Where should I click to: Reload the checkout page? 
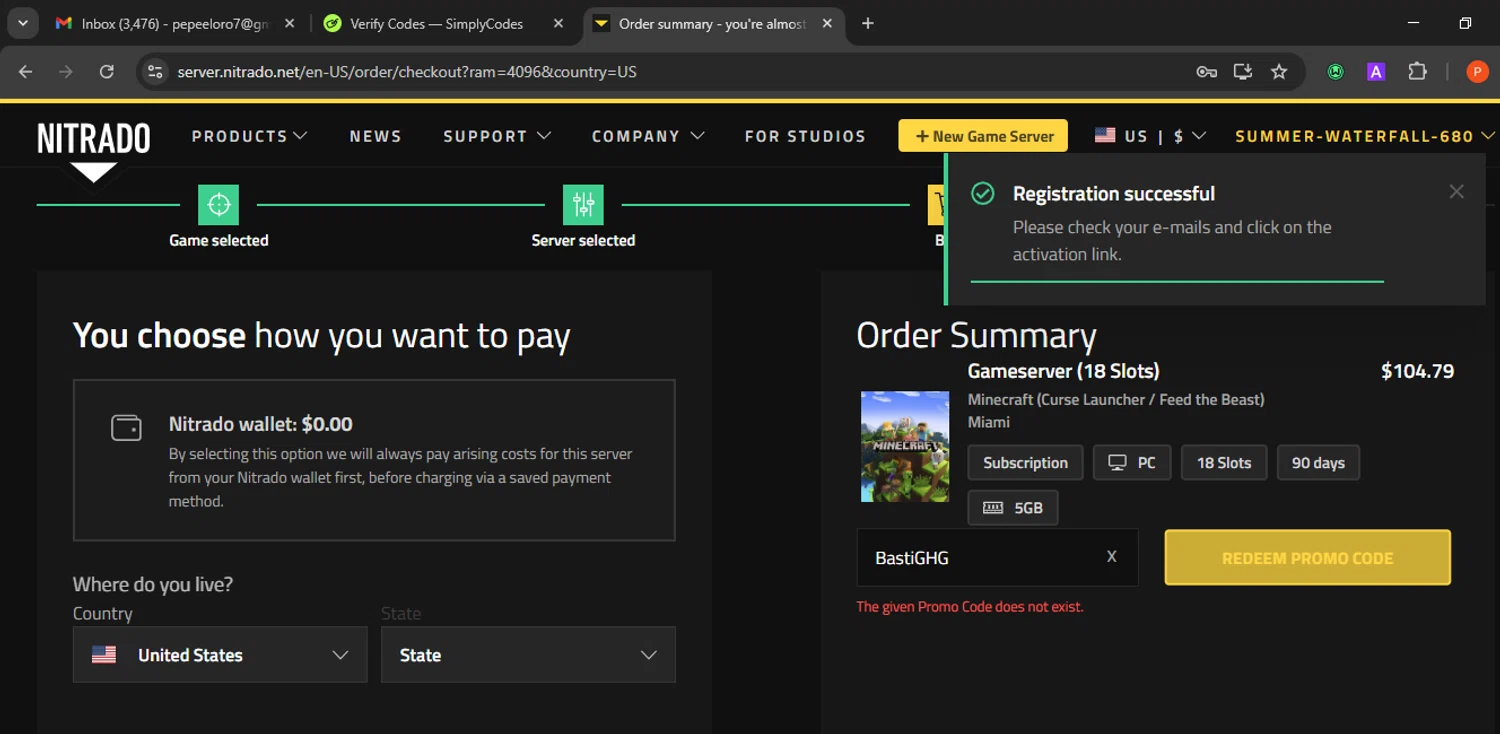pyautogui.click(x=106, y=72)
